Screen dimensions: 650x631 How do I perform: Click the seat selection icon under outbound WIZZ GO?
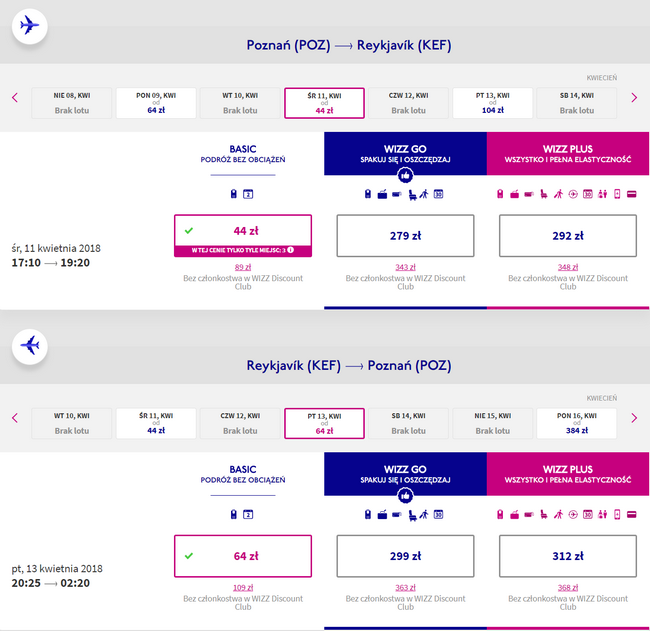(x=412, y=194)
